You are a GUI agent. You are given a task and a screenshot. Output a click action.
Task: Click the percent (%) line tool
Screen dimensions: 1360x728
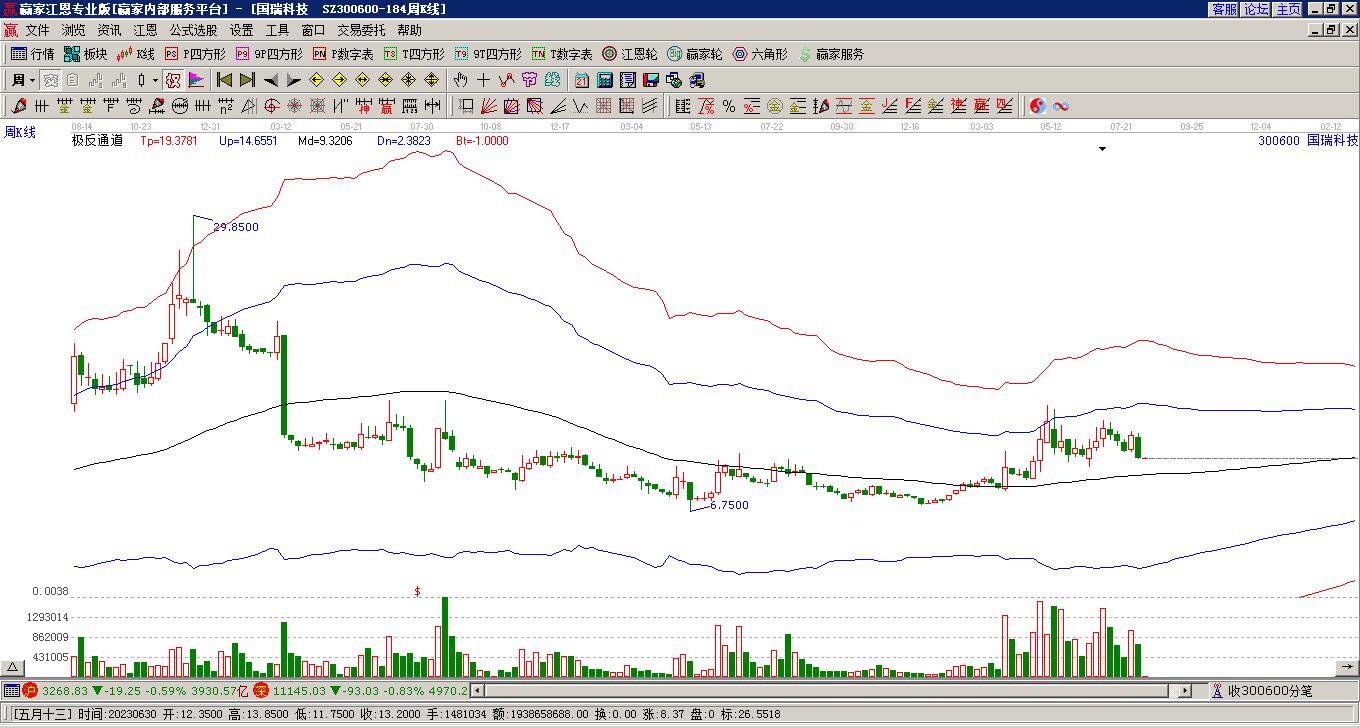(x=728, y=106)
